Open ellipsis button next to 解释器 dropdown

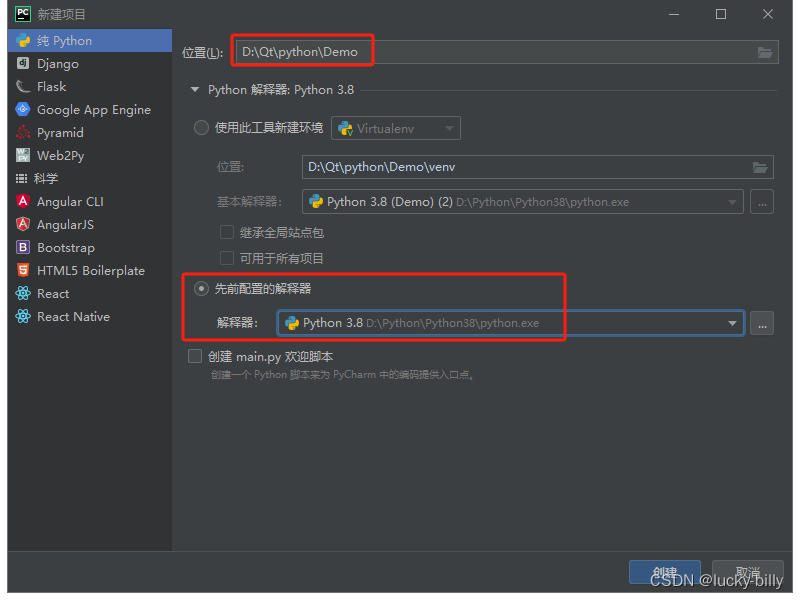tap(762, 323)
